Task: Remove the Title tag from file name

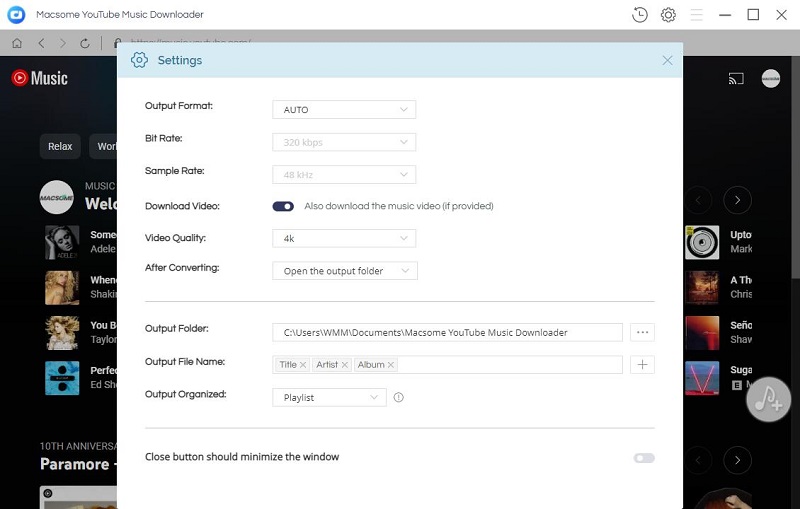Action: coord(303,365)
